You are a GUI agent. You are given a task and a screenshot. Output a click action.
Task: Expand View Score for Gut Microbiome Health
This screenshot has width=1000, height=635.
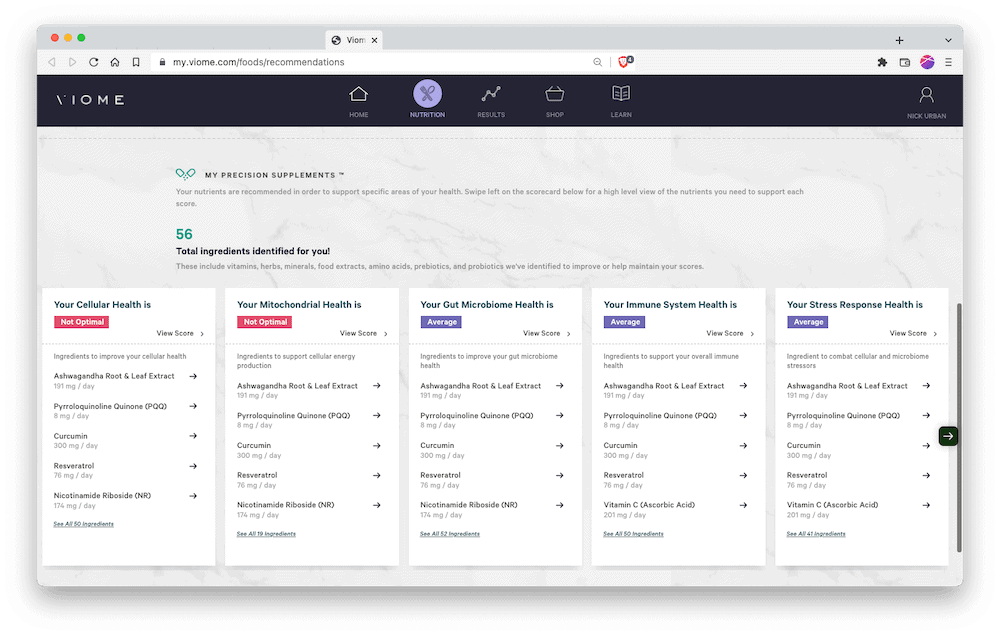[x=546, y=334]
